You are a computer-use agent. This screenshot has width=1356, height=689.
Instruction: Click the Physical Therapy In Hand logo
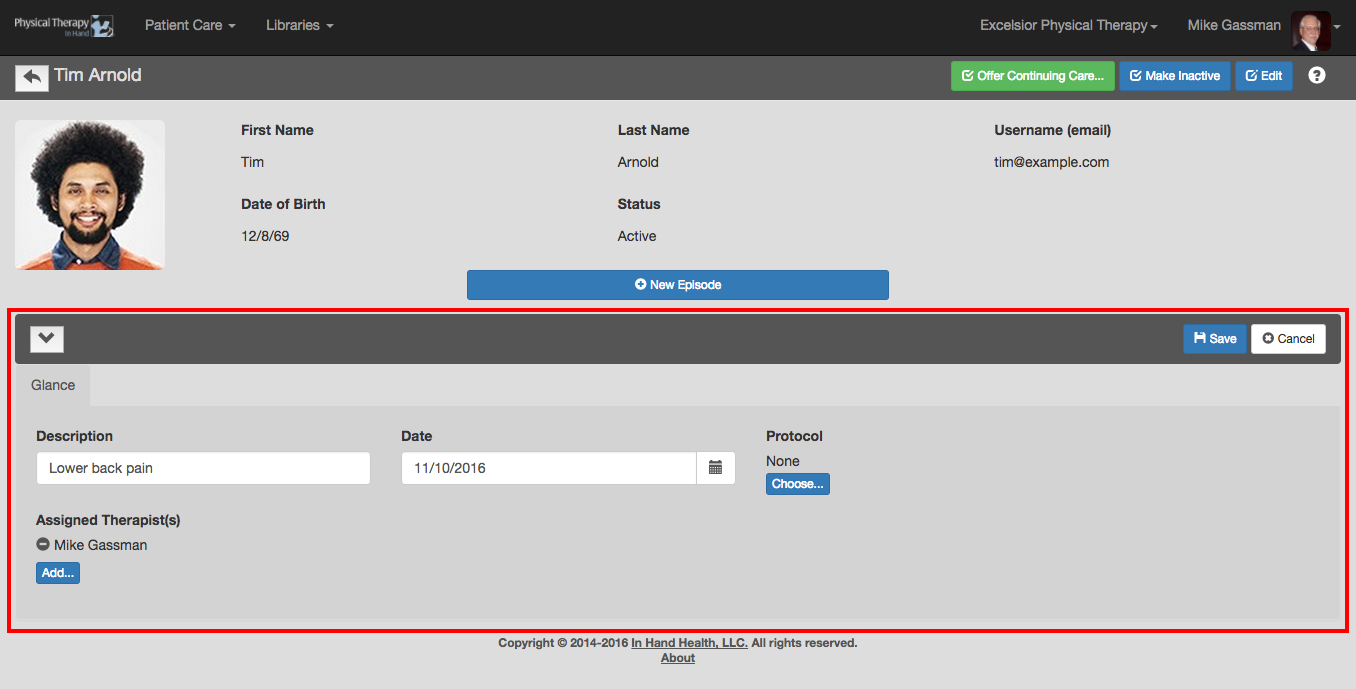click(x=63, y=26)
